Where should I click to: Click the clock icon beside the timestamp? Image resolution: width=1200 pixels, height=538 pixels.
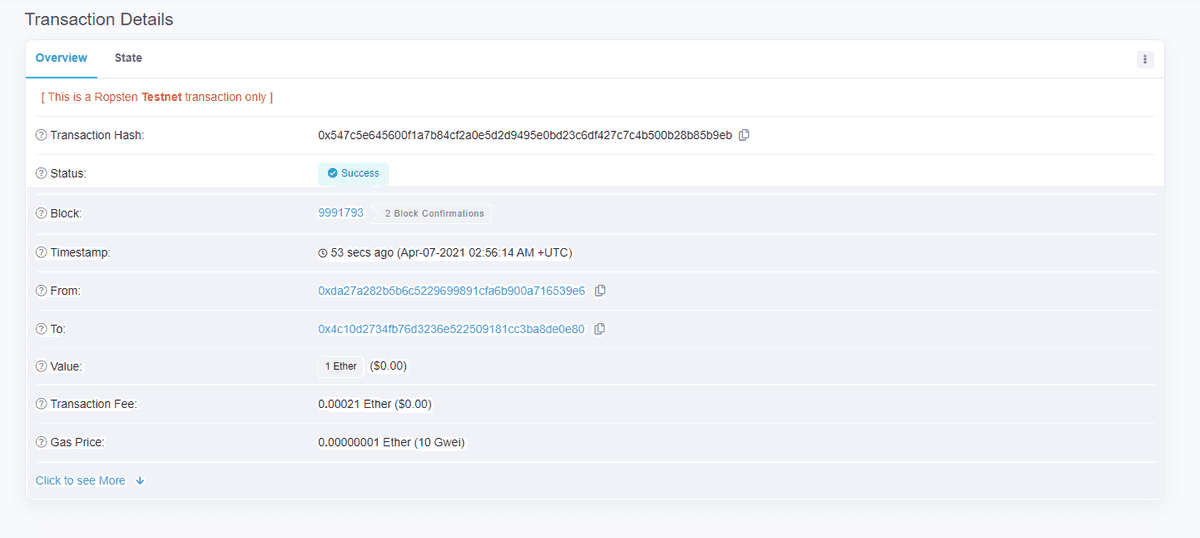pyautogui.click(x=323, y=253)
